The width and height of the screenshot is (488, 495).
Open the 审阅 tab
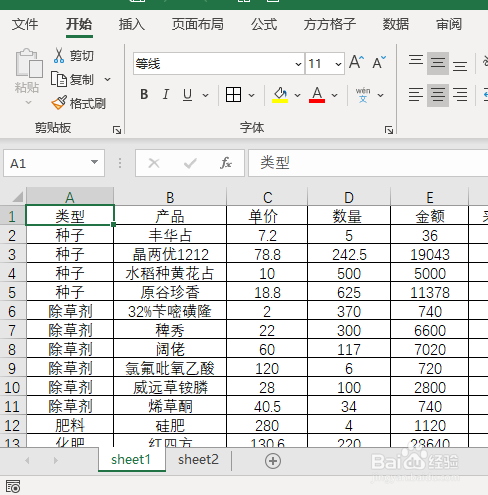(x=449, y=24)
